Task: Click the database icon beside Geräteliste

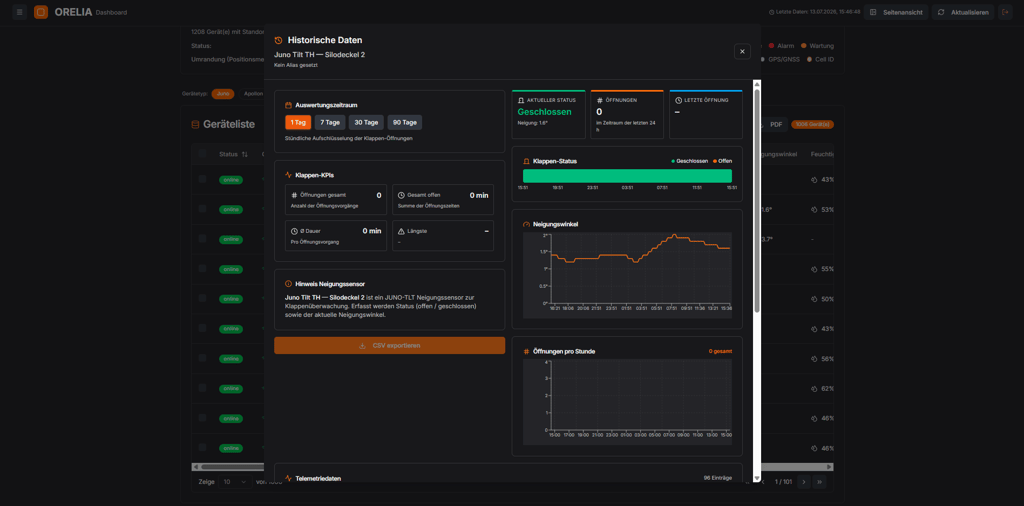Action: coord(195,124)
